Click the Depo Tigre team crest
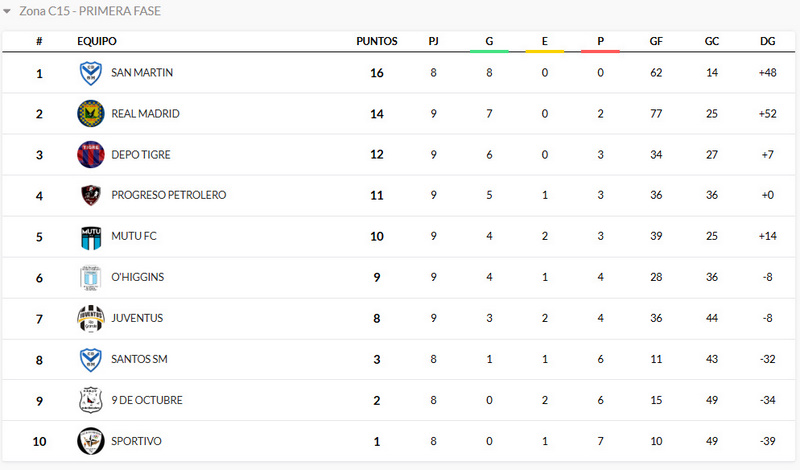800x470 pixels. pos(91,155)
